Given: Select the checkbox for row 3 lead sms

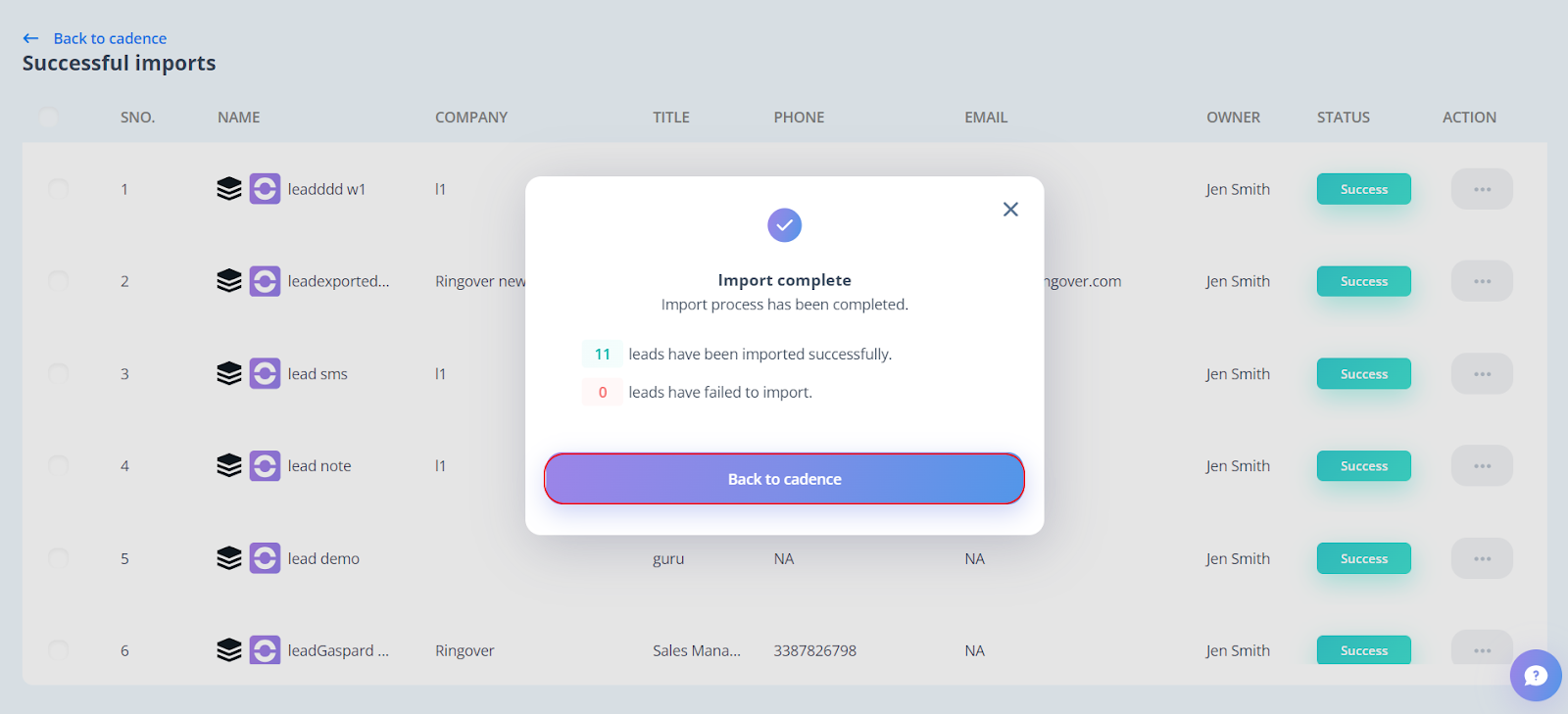Looking at the screenshot, I should [x=59, y=372].
